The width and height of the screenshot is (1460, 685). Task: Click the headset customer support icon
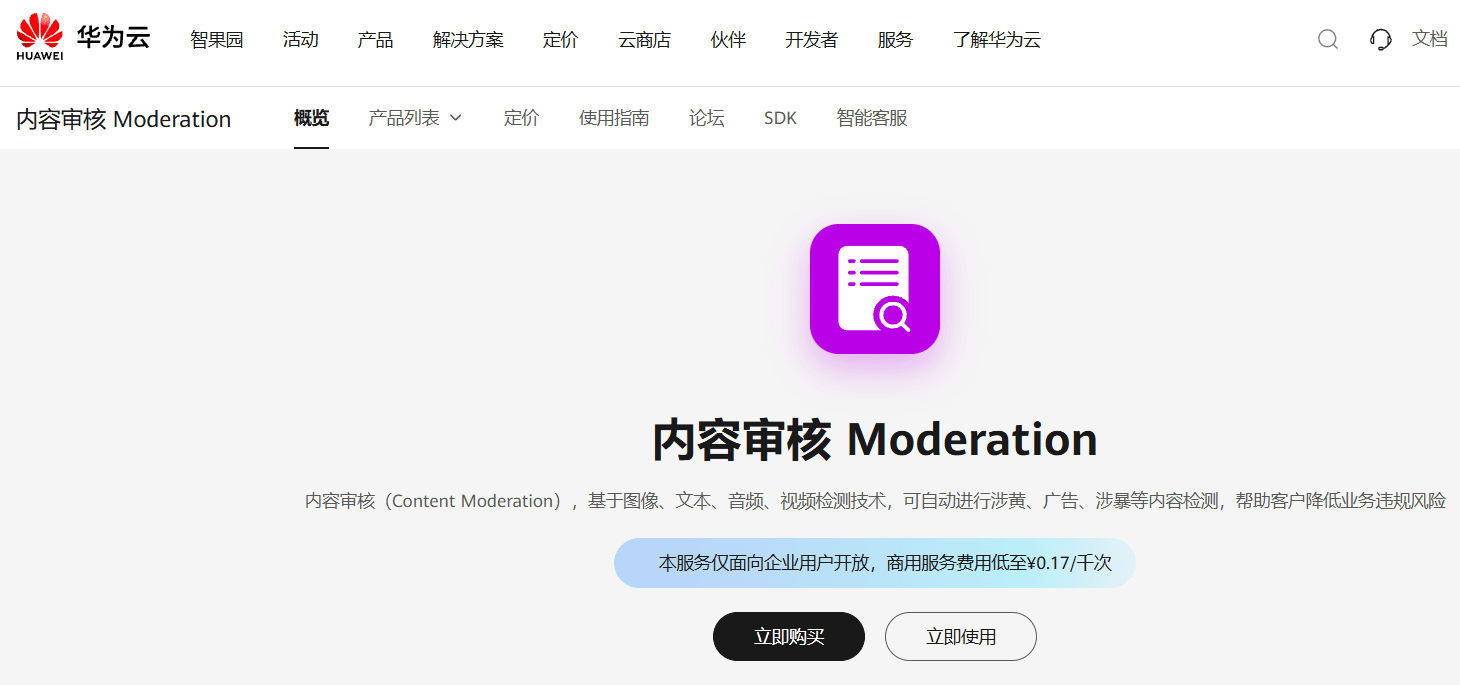(1381, 39)
